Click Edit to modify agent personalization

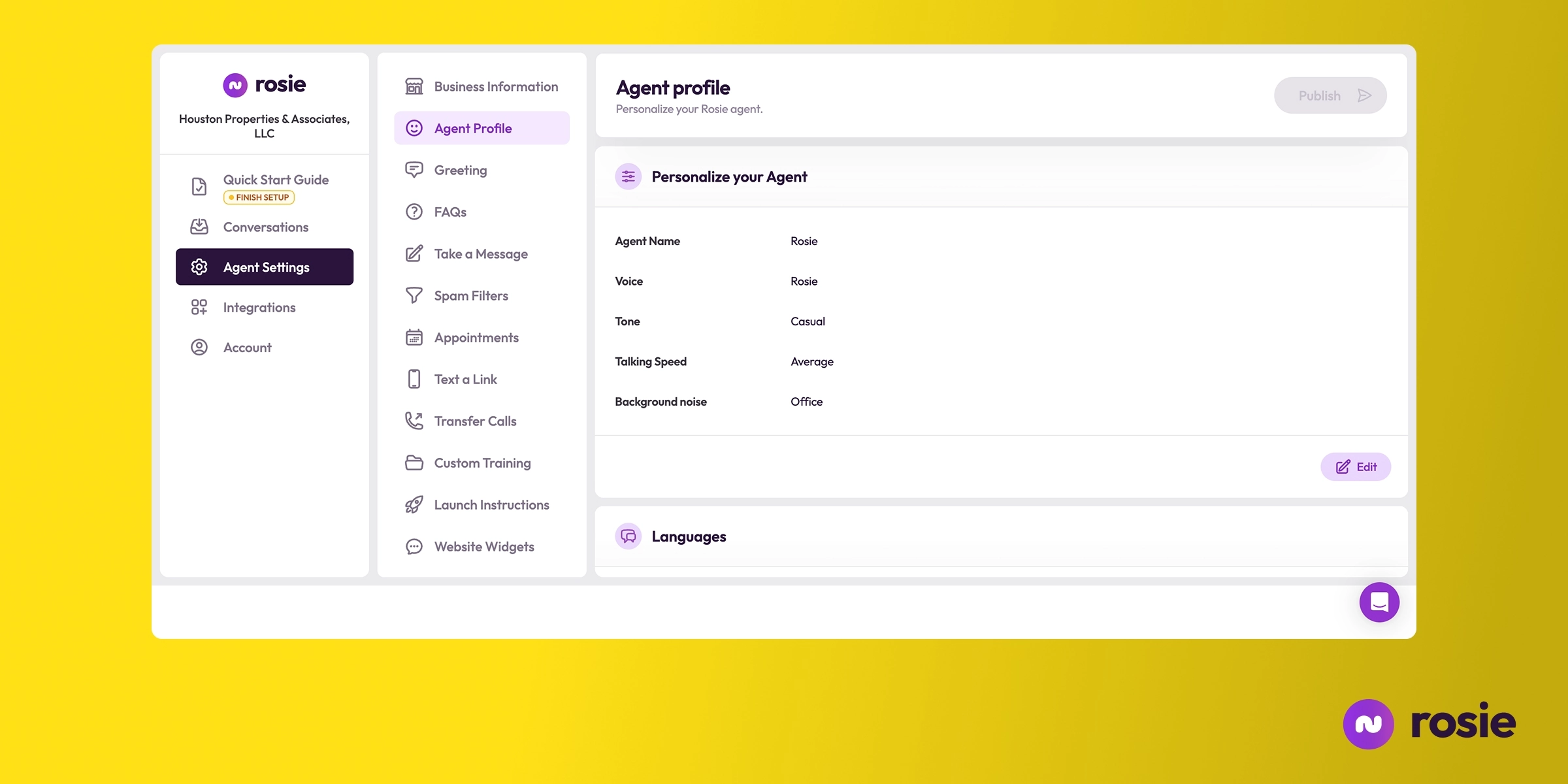[1356, 466]
